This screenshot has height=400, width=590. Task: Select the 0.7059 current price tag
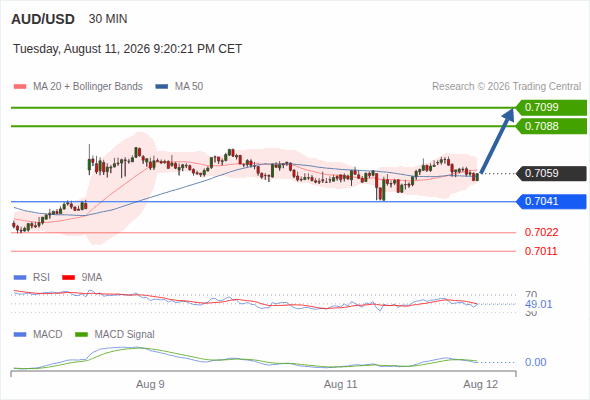[x=551, y=173]
